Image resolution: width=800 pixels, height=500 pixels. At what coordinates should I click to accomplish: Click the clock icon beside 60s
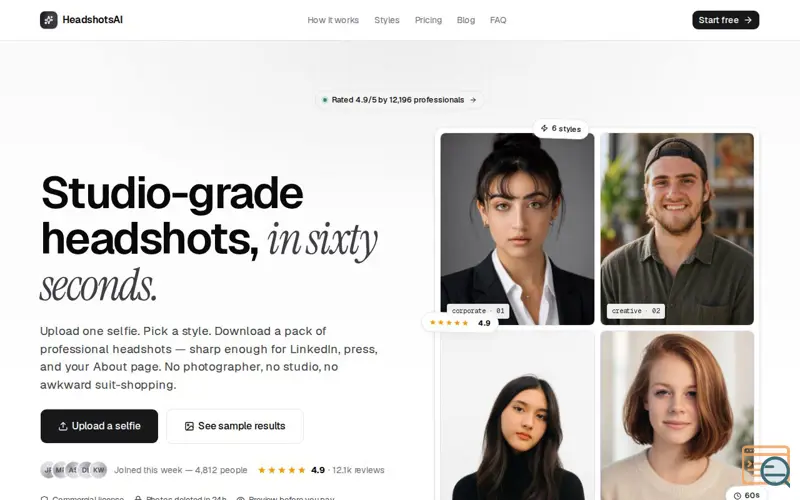737,495
